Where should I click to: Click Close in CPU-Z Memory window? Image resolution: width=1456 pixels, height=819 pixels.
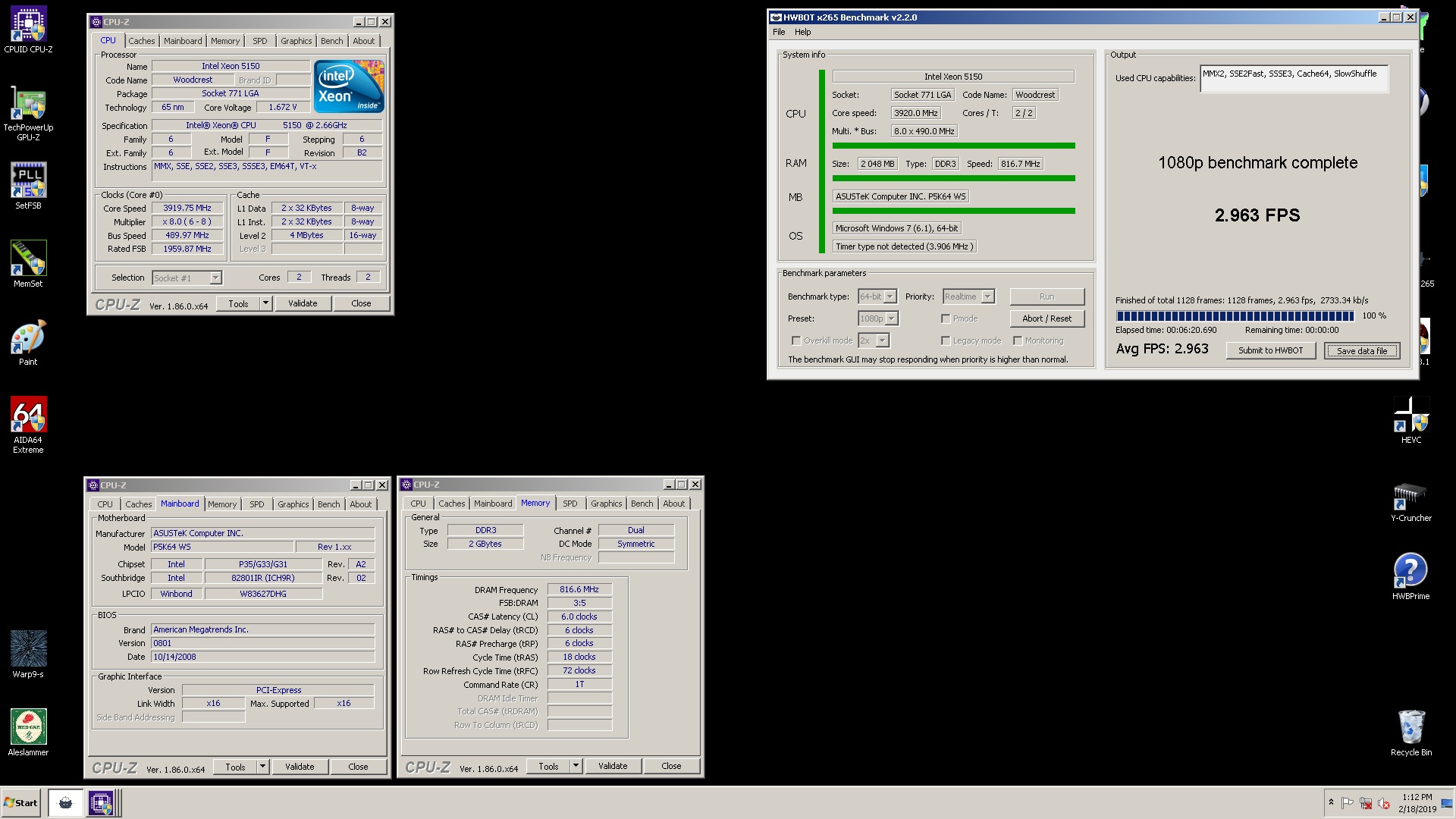671,766
